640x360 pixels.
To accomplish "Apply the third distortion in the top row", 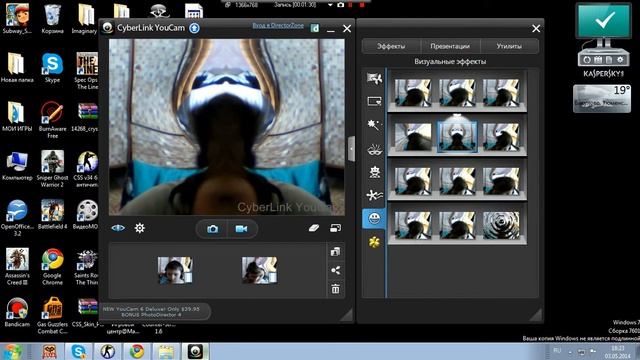I will tap(501, 93).
